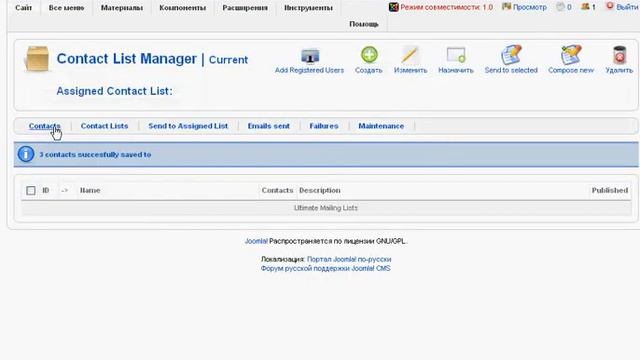640x360 pixels.
Task: Switch to the Contact Lists tab
Action: click(x=104, y=126)
